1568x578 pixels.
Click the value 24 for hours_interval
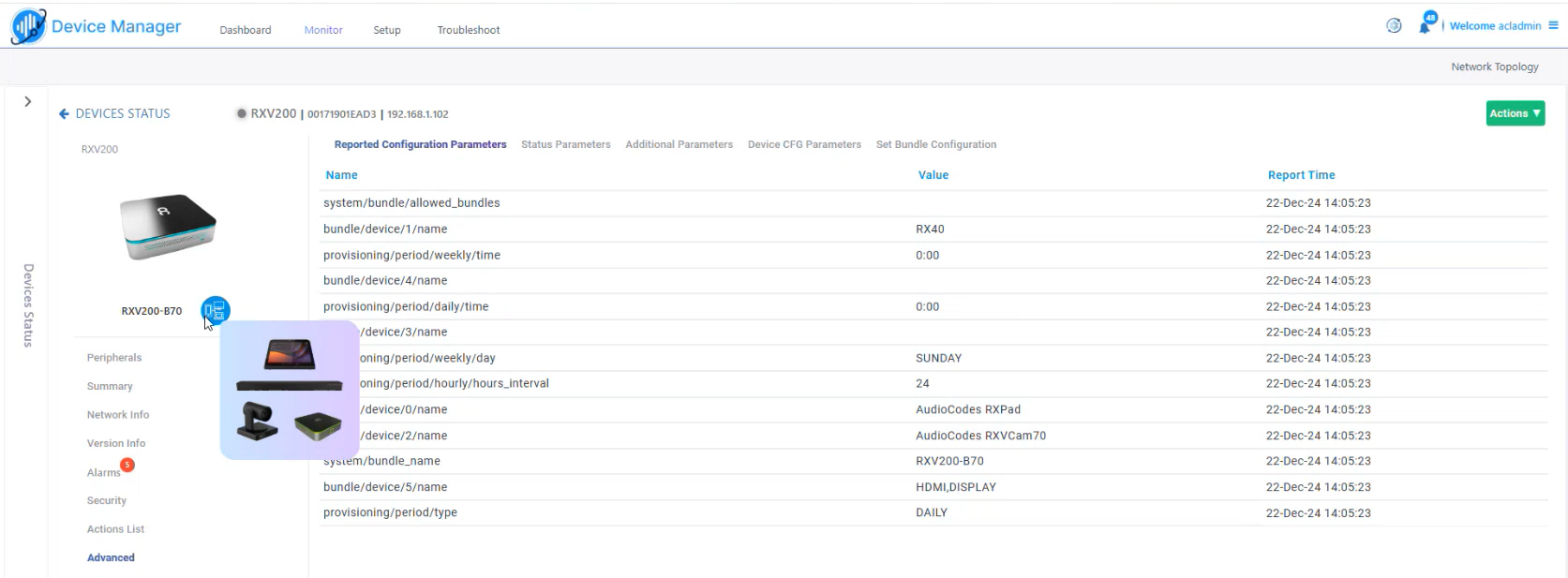[922, 383]
